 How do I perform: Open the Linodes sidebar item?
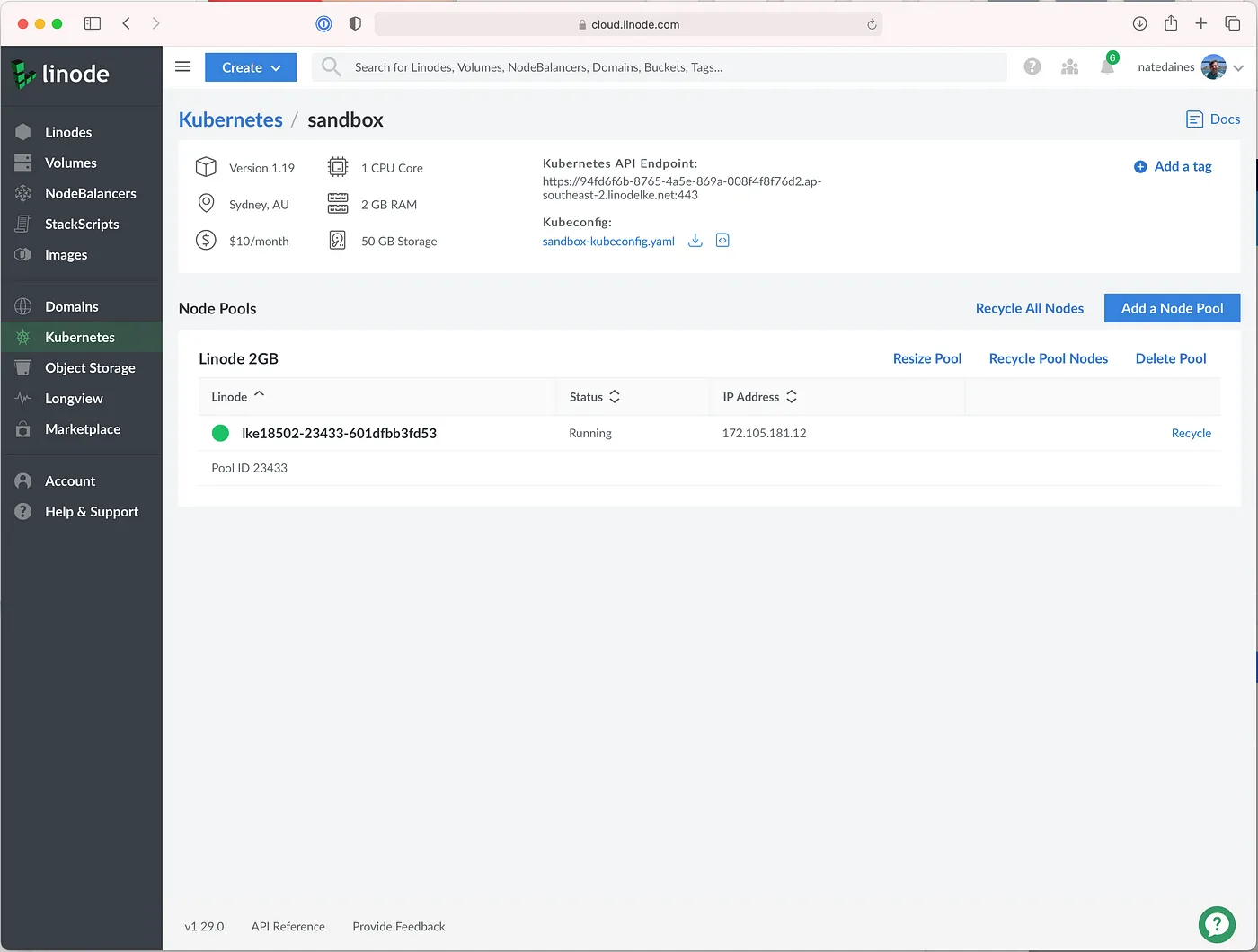(68, 132)
